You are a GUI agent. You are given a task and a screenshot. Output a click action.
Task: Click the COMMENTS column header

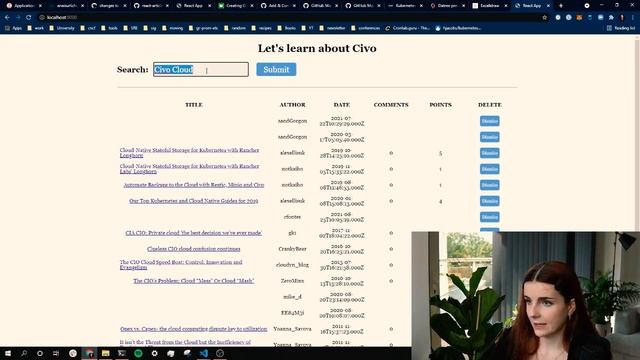click(391, 105)
